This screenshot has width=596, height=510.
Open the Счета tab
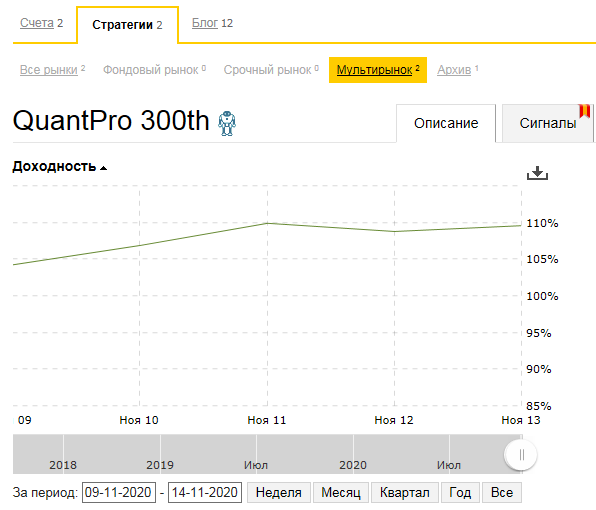[37, 23]
